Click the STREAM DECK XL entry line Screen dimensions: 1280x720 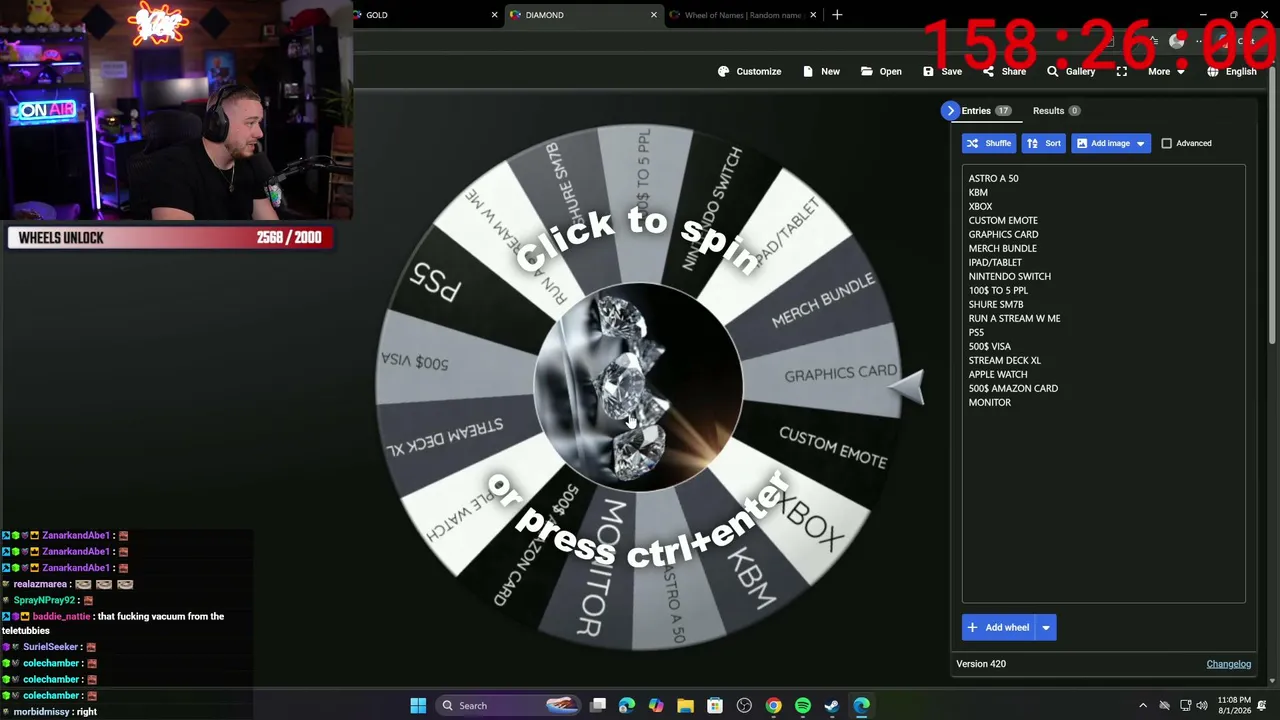[1004, 360]
